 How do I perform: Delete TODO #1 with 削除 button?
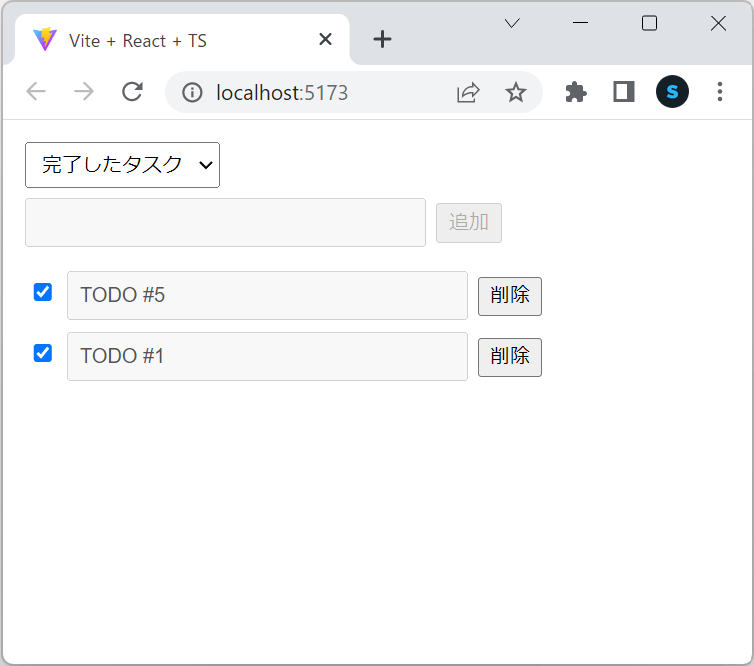[510, 357]
